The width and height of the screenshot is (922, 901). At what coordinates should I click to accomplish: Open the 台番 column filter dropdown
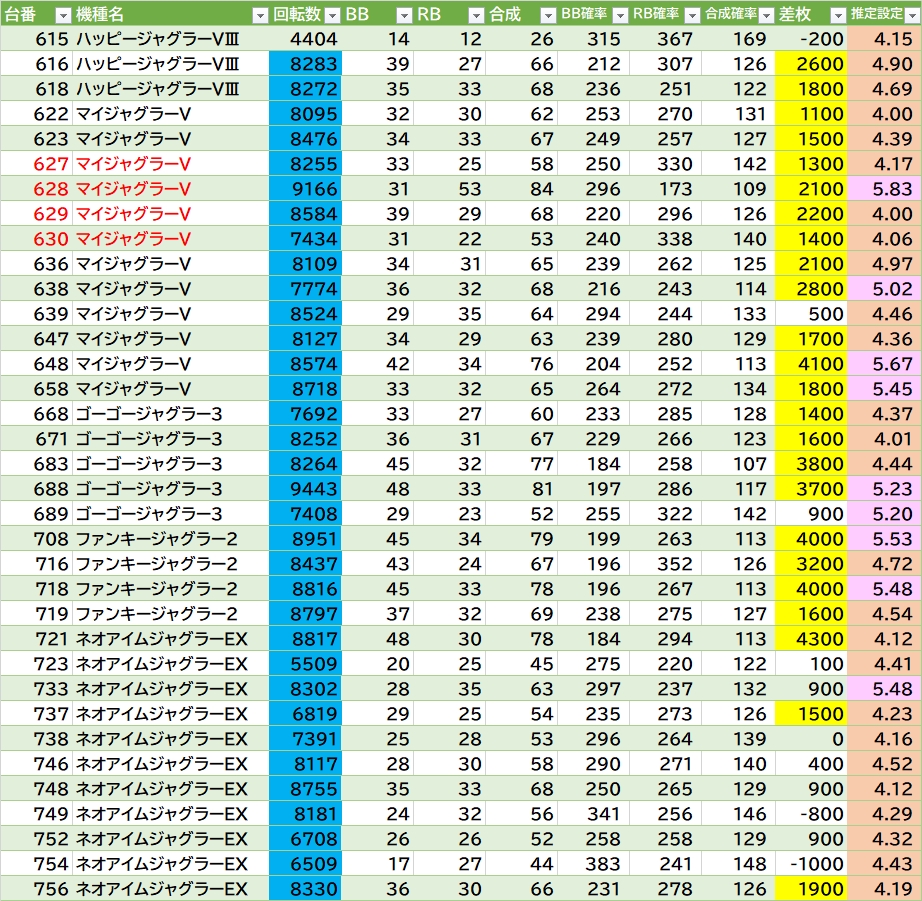[x=62, y=14]
